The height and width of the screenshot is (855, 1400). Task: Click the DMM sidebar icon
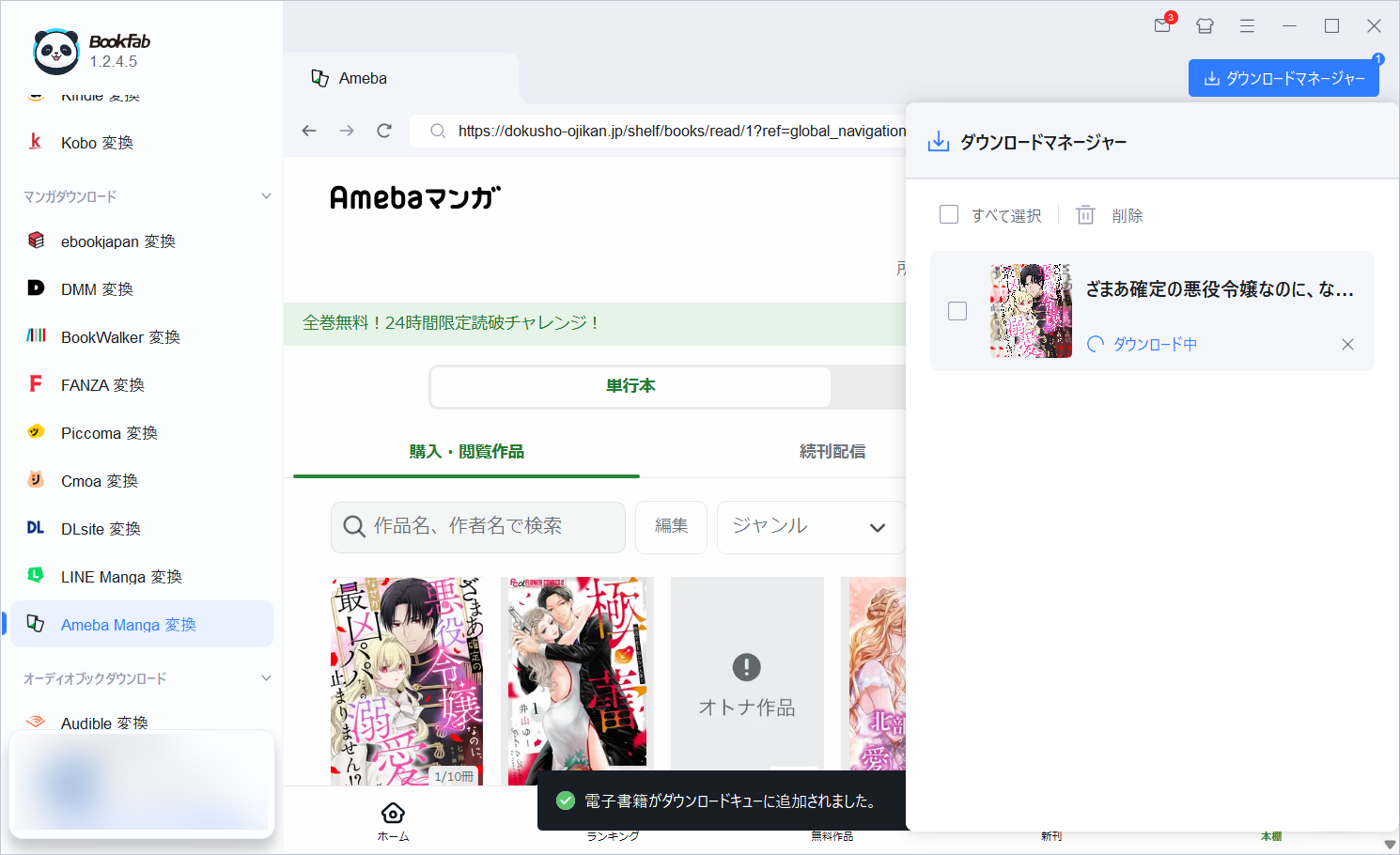(x=36, y=288)
